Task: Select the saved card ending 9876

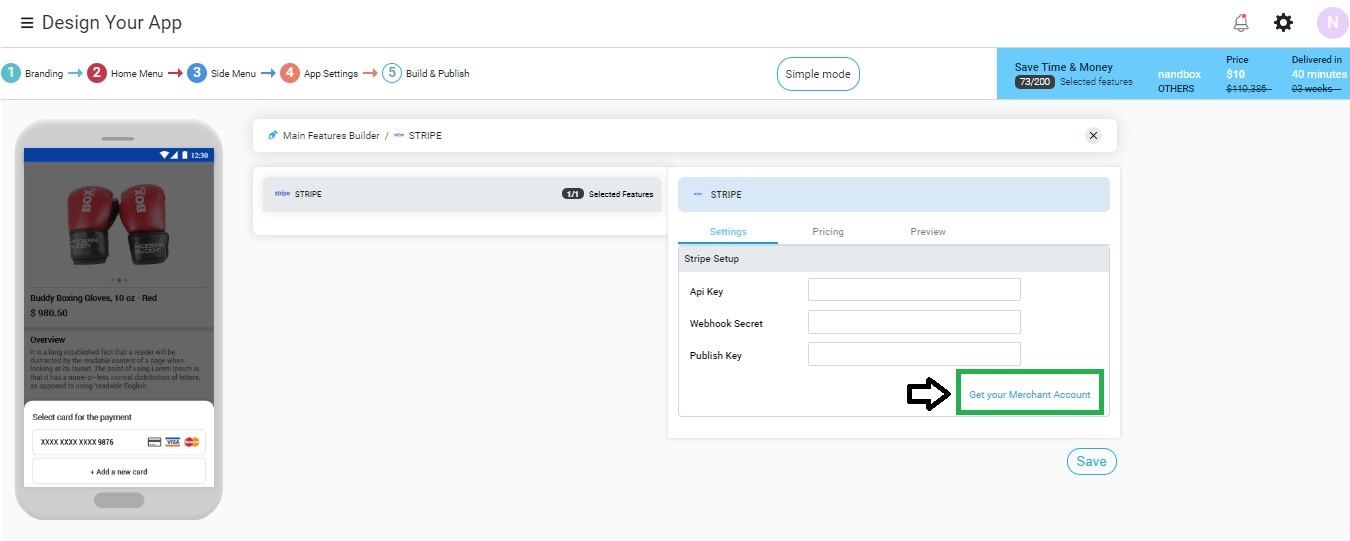Action: (x=118, y=441)
